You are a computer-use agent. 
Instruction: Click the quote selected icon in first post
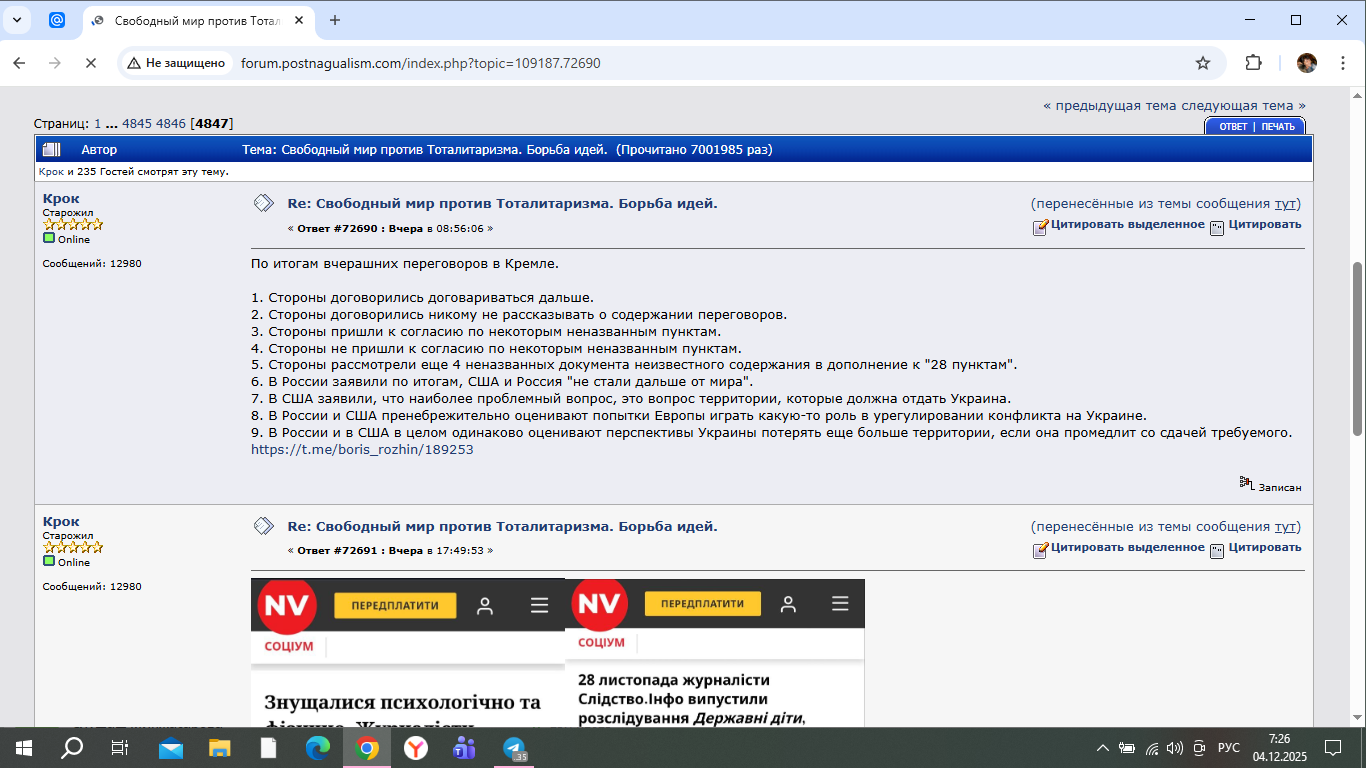tap(1041, 226)
